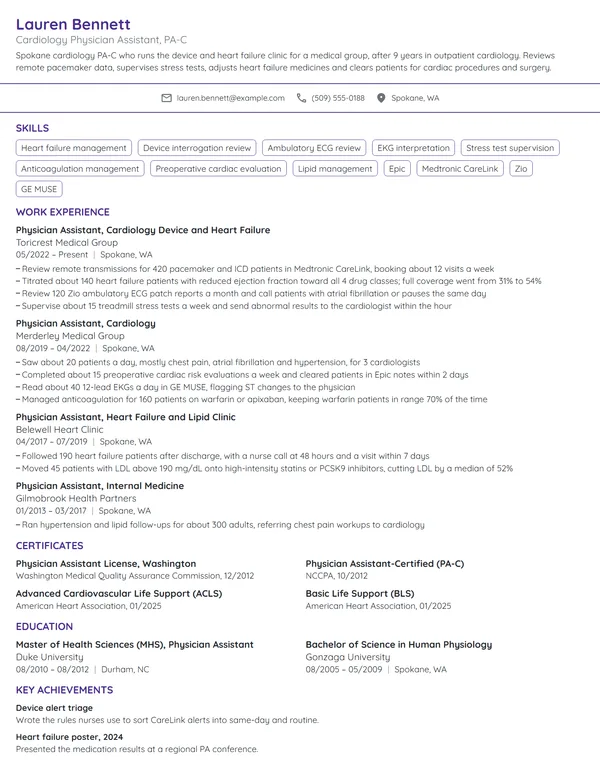Select the EKG interpretation skill tag
This screenshot has width=600, height=776.
tap(413, 148)
